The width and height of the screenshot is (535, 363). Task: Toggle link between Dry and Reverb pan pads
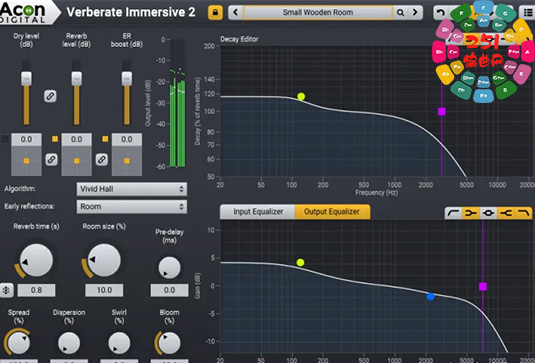[52, 159]
